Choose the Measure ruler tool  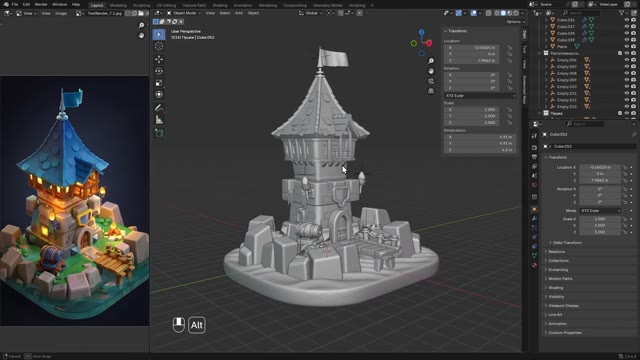tap(159, 120)
